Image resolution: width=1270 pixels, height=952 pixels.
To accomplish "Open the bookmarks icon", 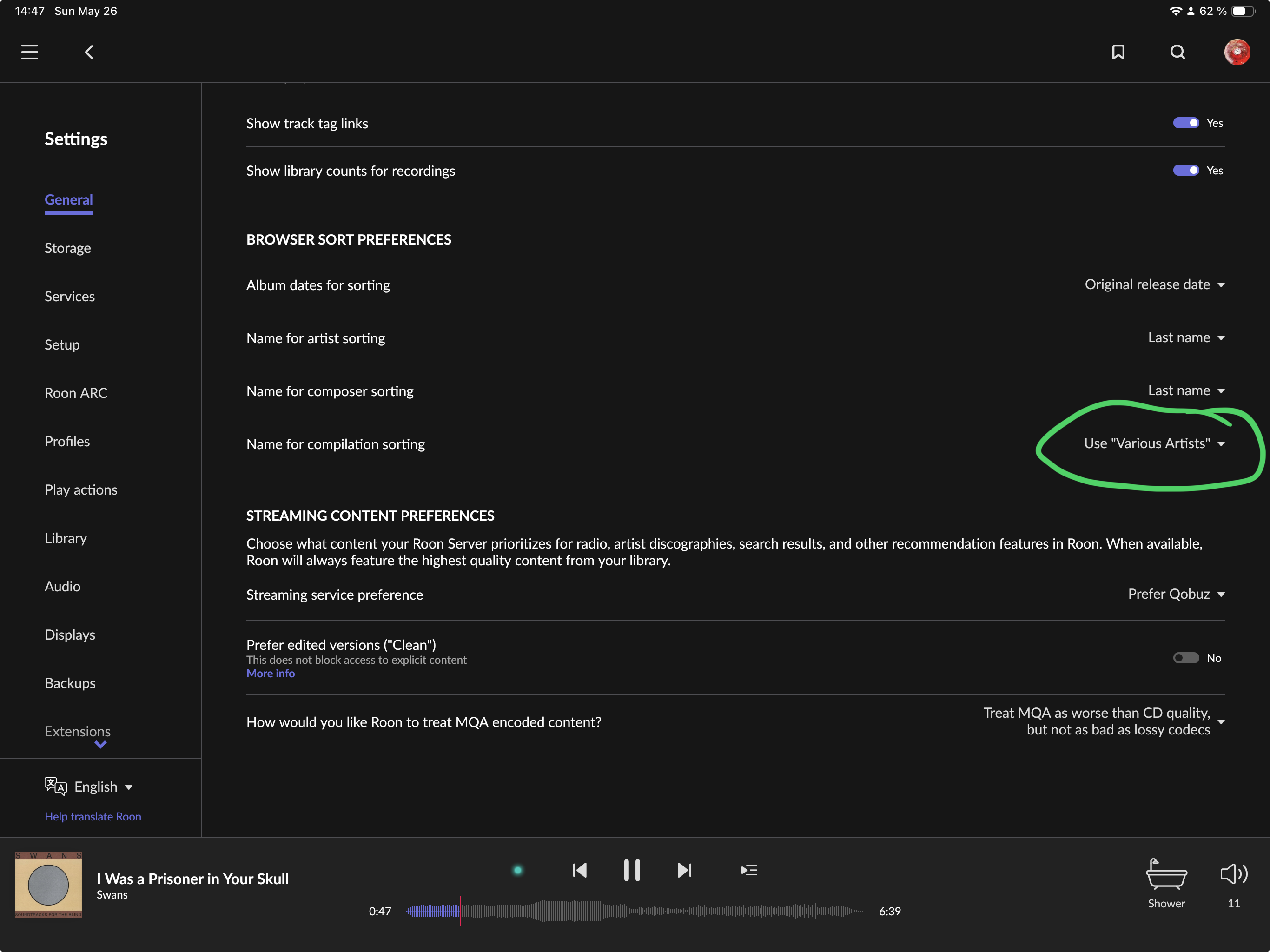I will click(x=1118, y=52).
